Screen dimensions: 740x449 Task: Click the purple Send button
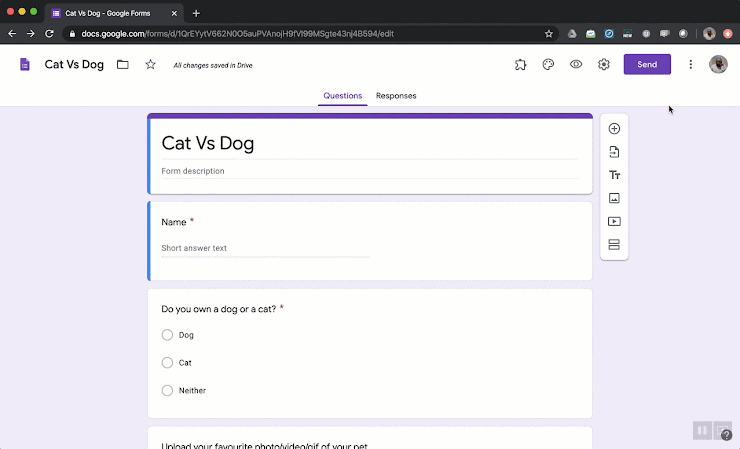click(x=647, y=65)
